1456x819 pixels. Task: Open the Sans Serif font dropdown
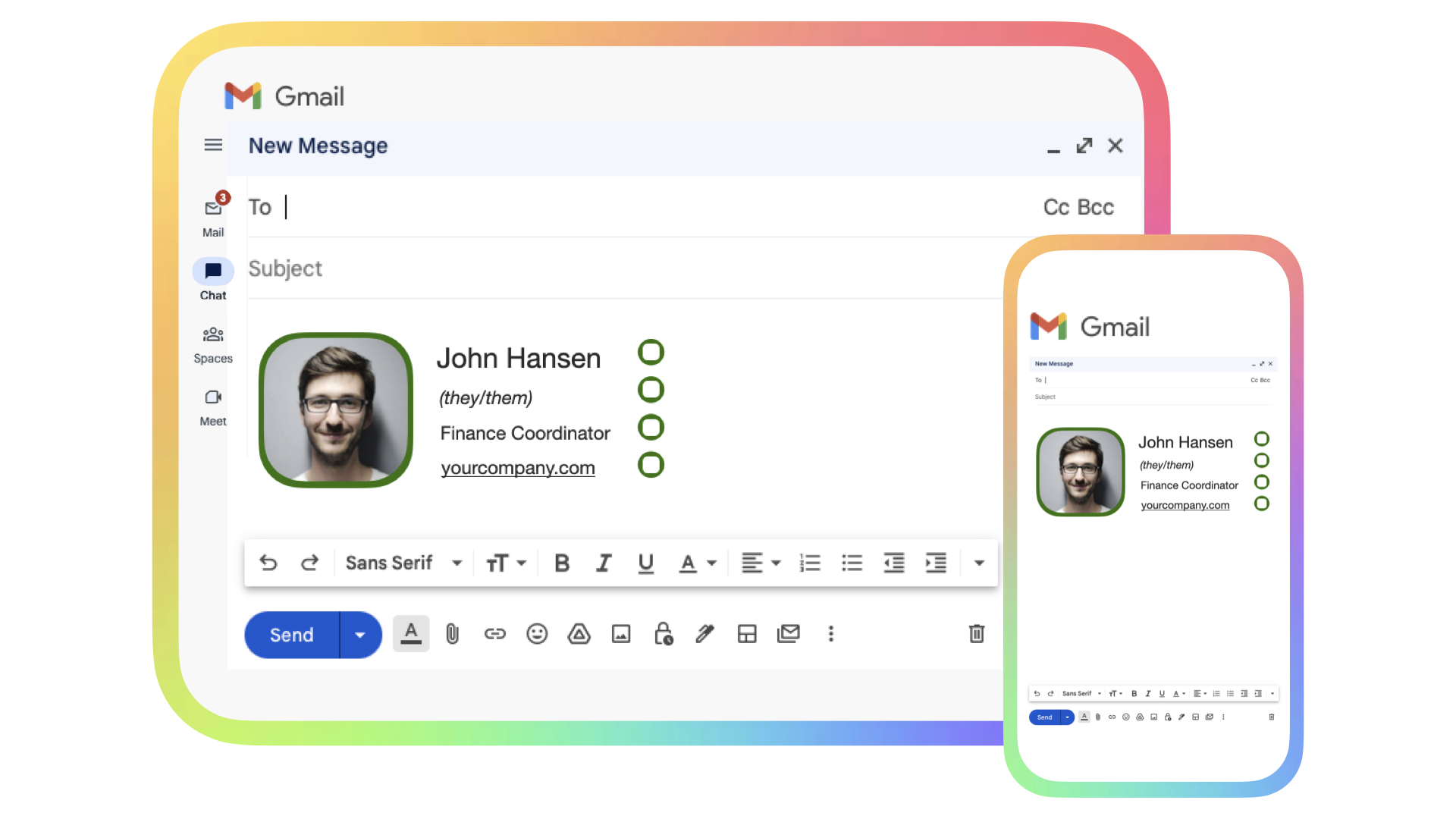tap(403, 563)
